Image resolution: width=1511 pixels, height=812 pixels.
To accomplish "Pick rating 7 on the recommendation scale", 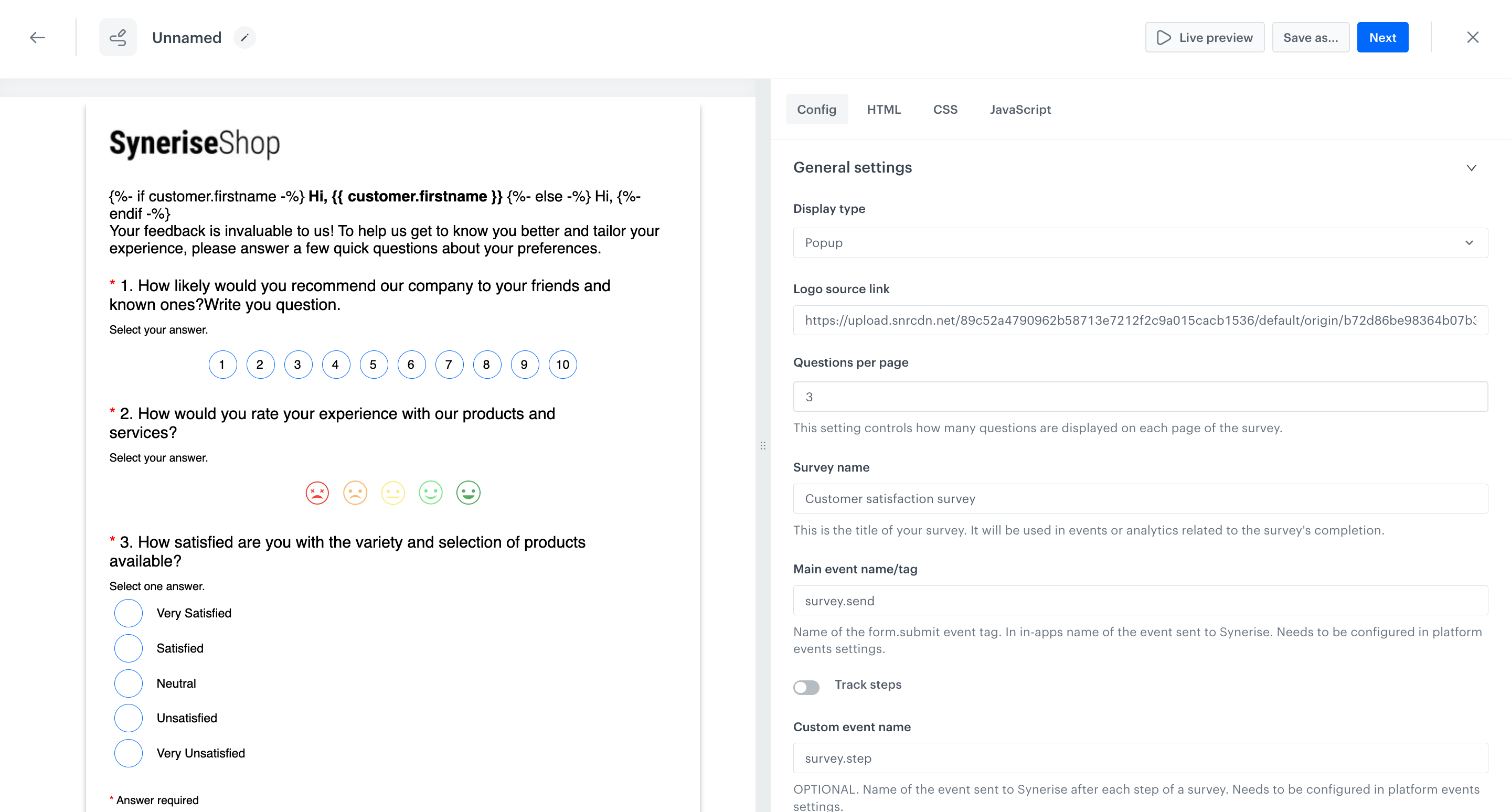I will (449, 365).
